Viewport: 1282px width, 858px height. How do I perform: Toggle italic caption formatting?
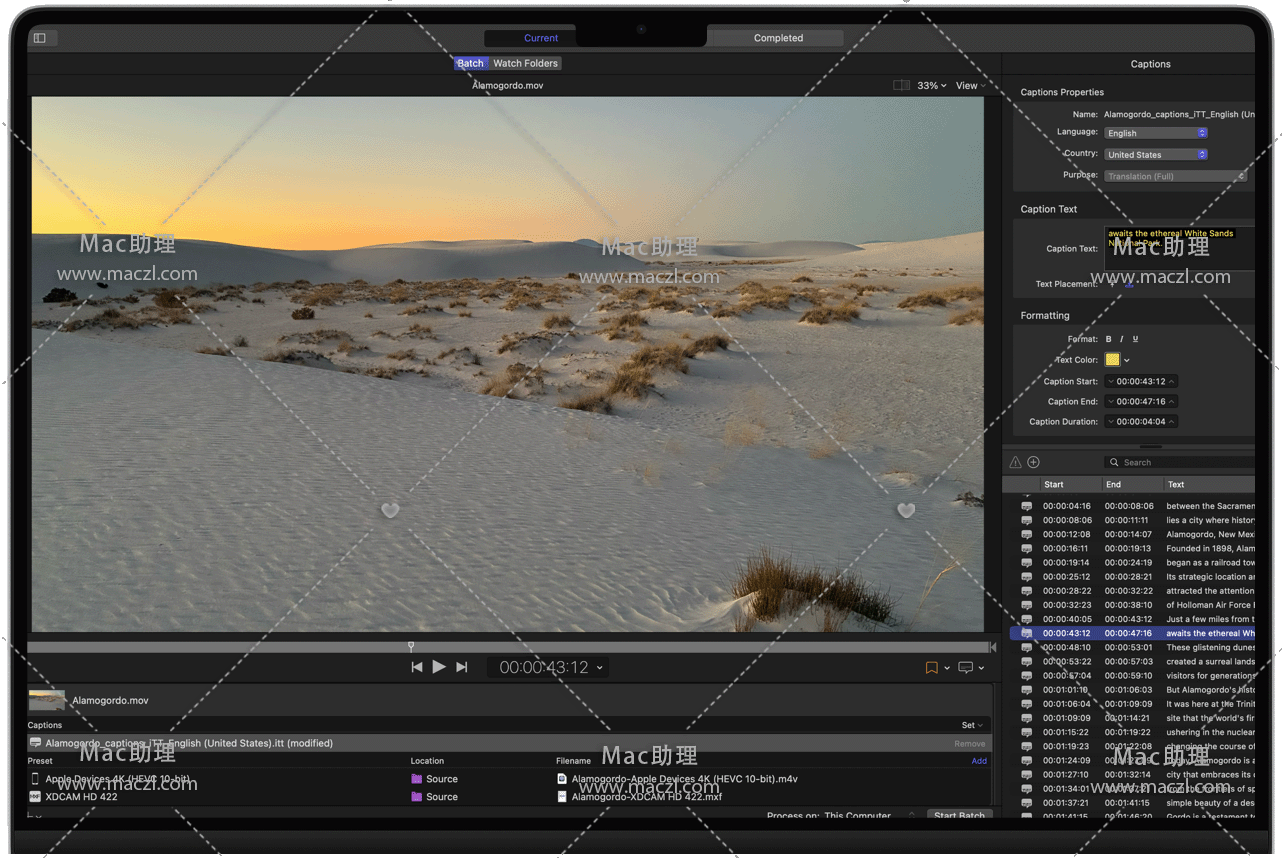click(x=1121, y=339)
